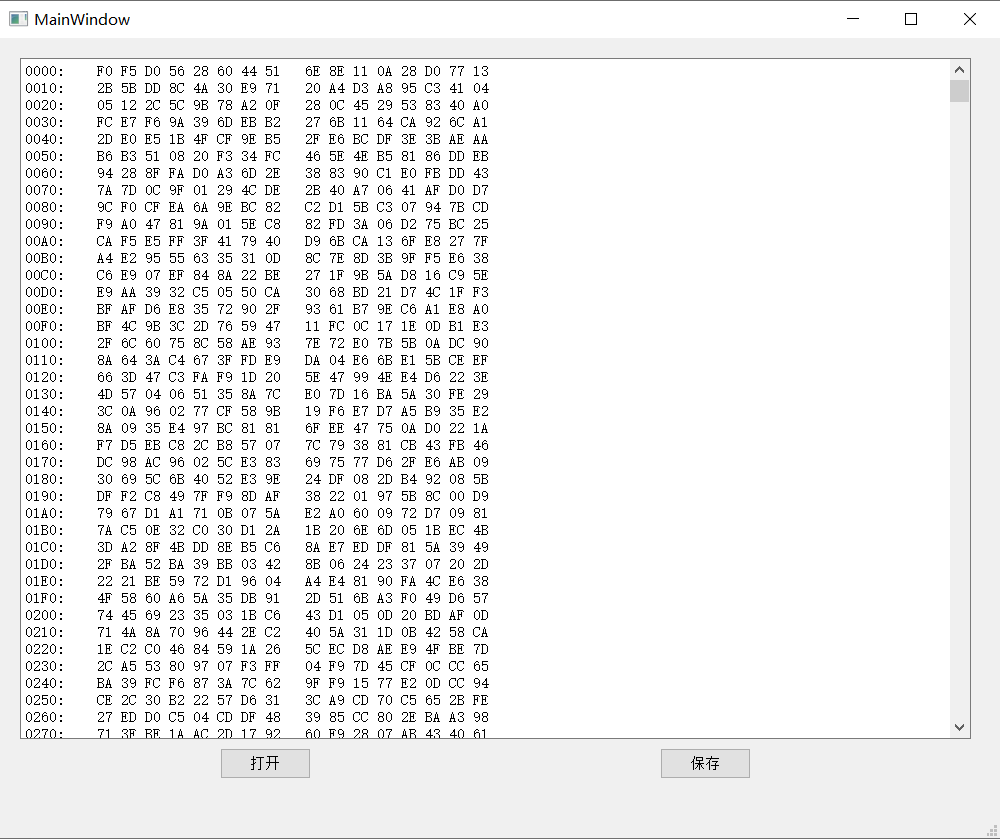Click the scrollbar up arrow
Image resolution: width=1000 pixels, height=839 pixels.
click(959, 70)
